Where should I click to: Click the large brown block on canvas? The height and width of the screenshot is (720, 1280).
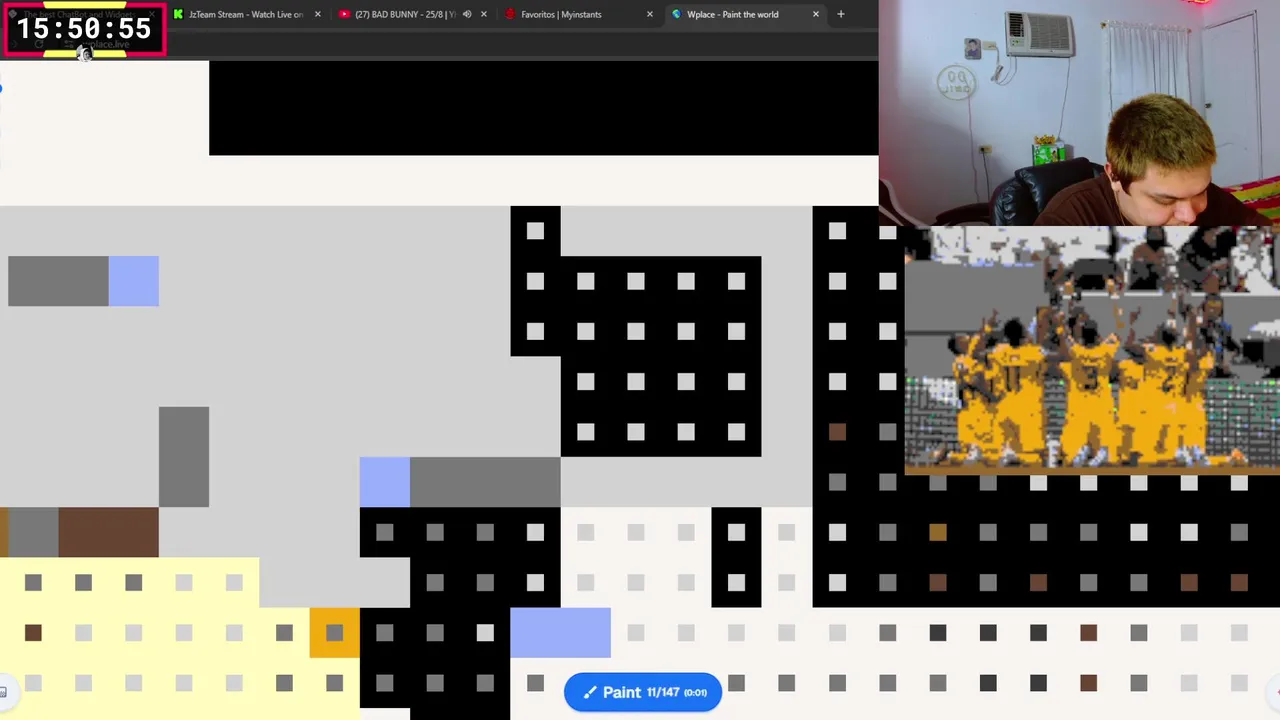(x=108, y=532)
